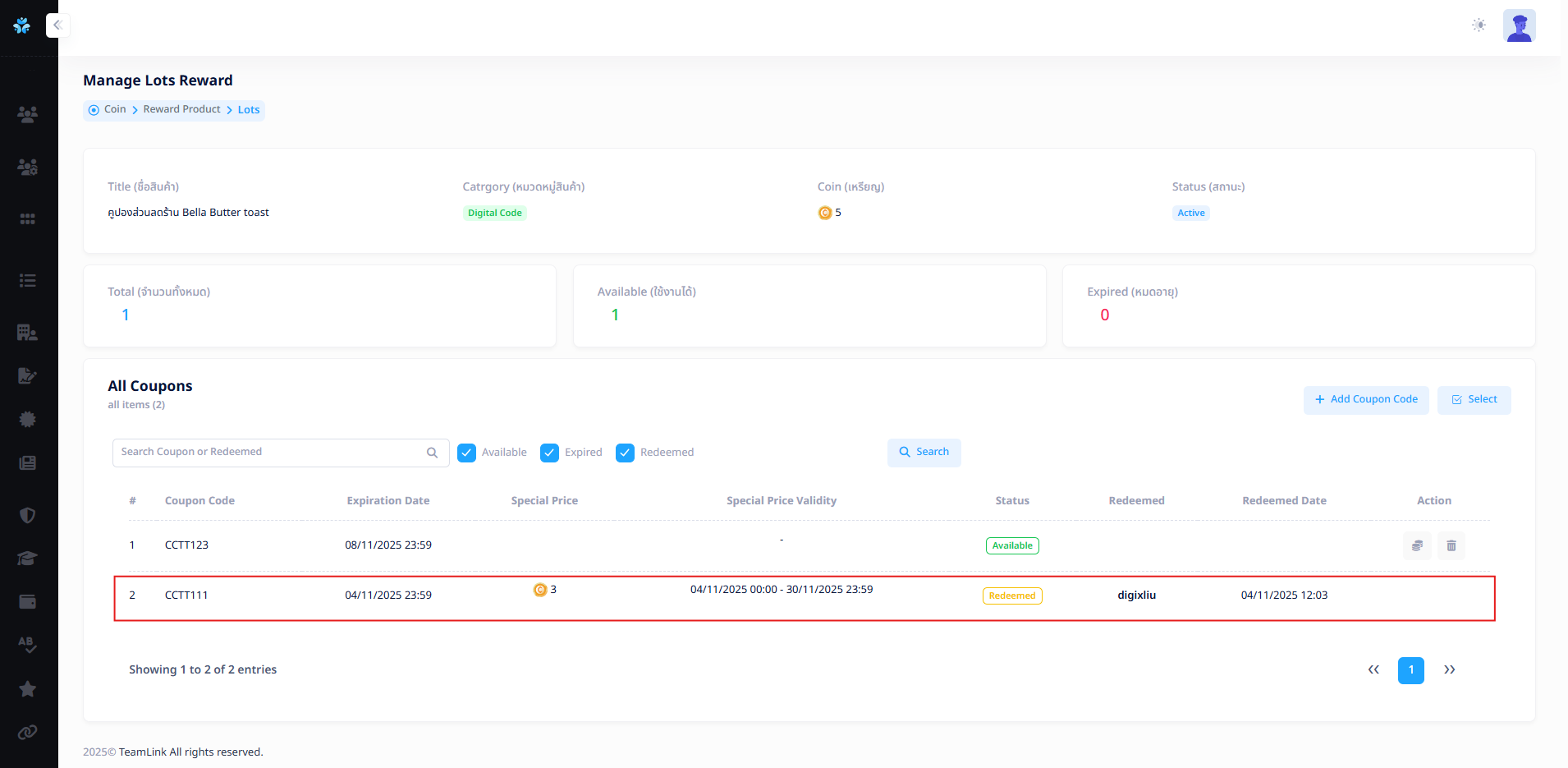Navigate to Reward Product breadcrumb

click(181, 109)
